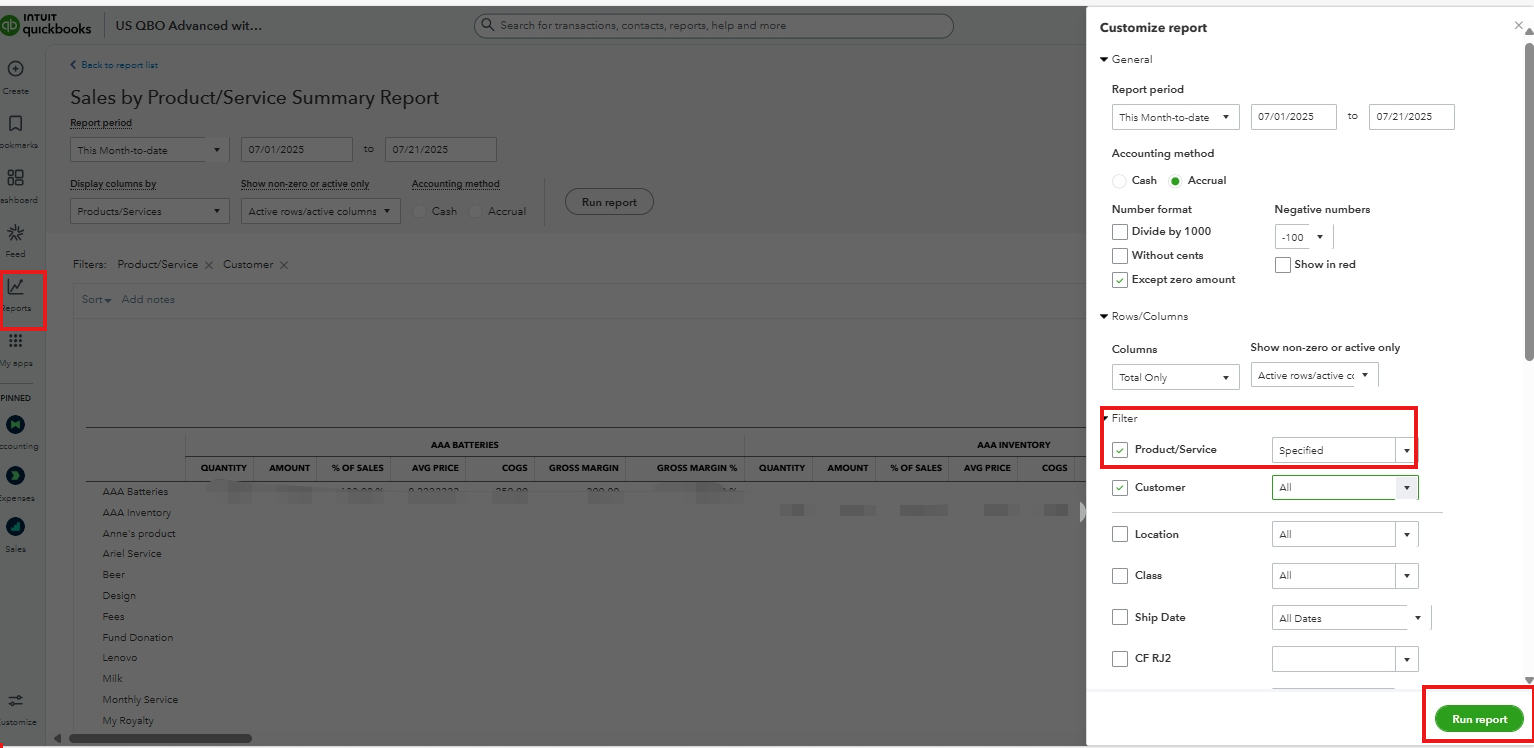Click the start date field in panel
1534x748 pixels.
point(1294,117)
